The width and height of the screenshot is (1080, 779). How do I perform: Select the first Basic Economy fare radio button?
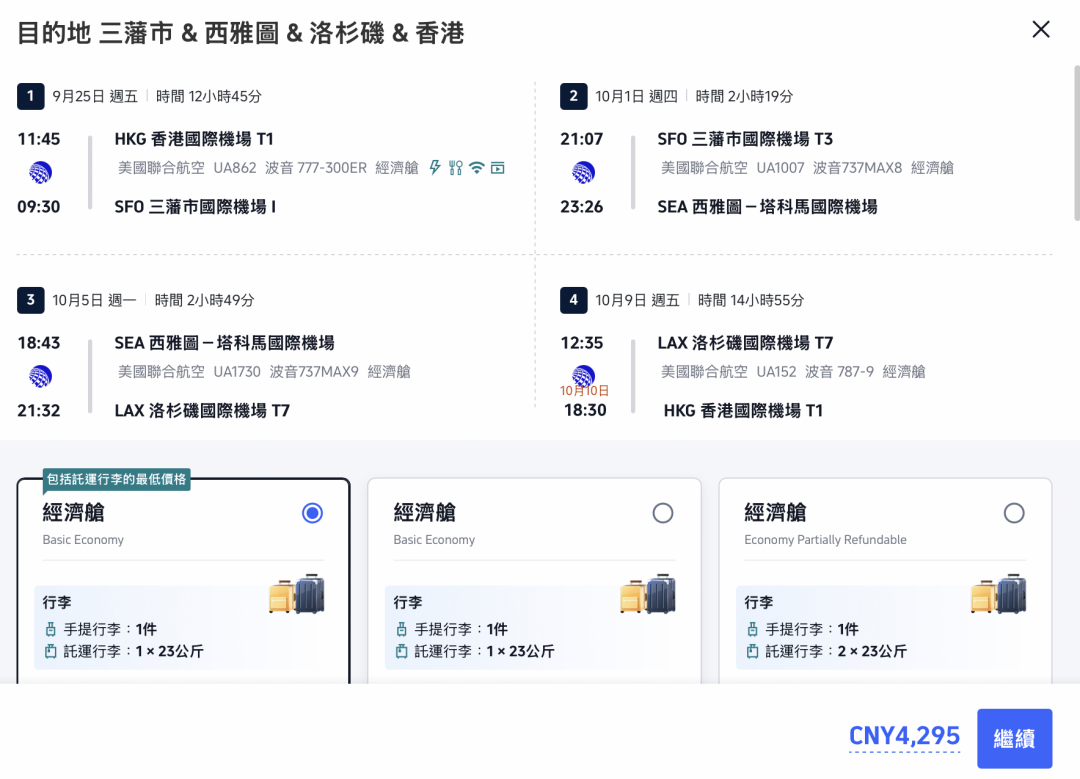(312, 513)
